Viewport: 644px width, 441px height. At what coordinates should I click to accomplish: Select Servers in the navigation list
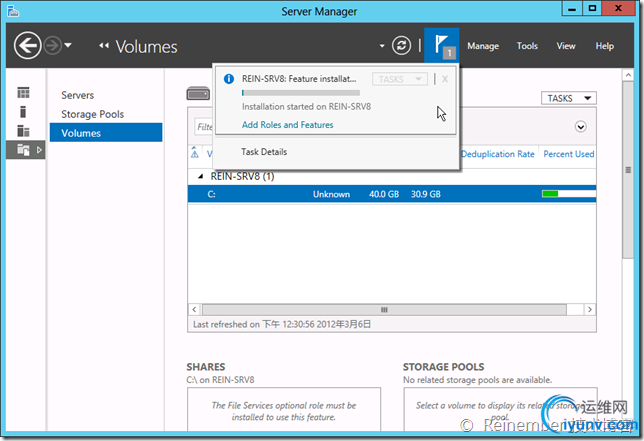pos(78,95)
